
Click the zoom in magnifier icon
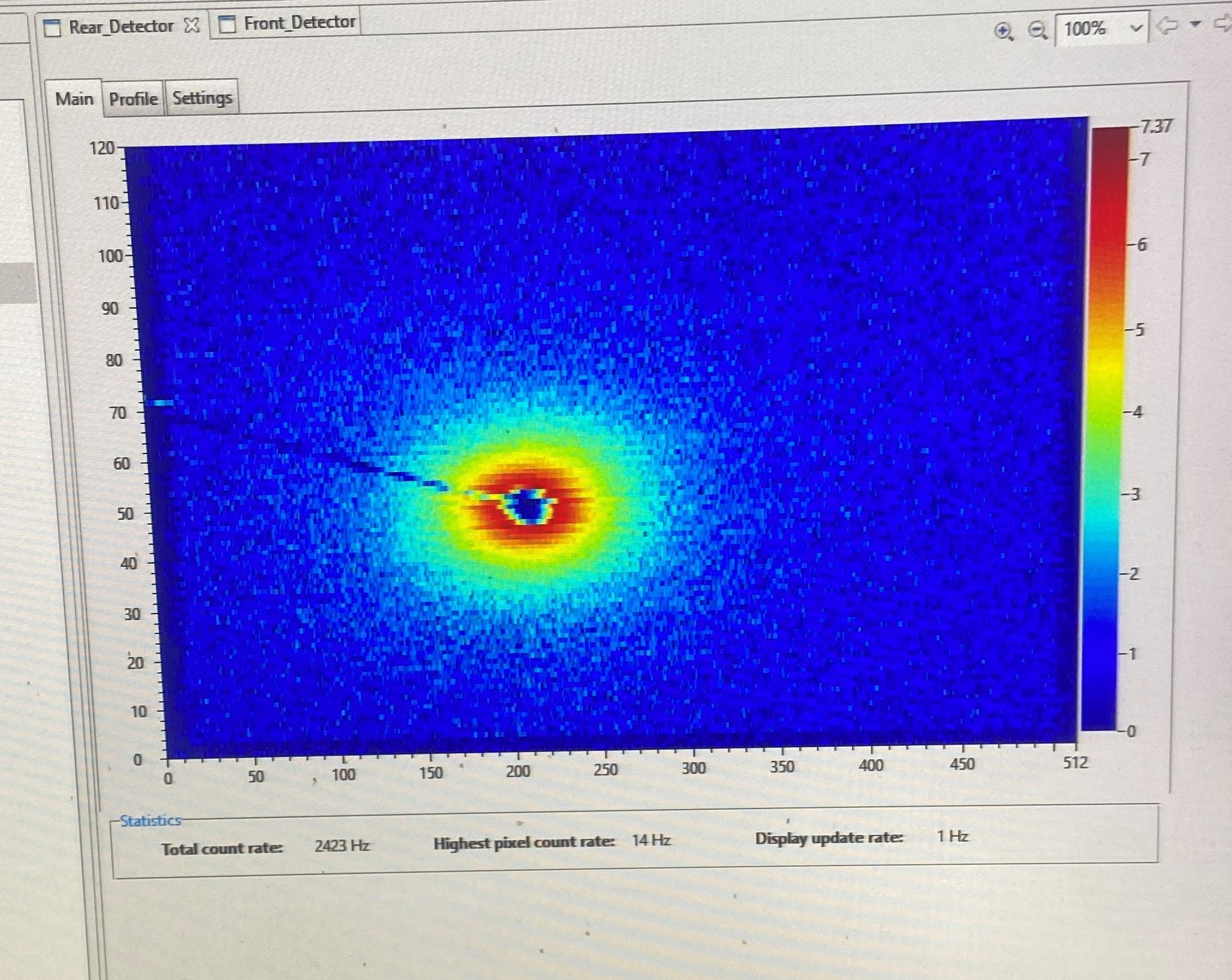point(1004,31)
